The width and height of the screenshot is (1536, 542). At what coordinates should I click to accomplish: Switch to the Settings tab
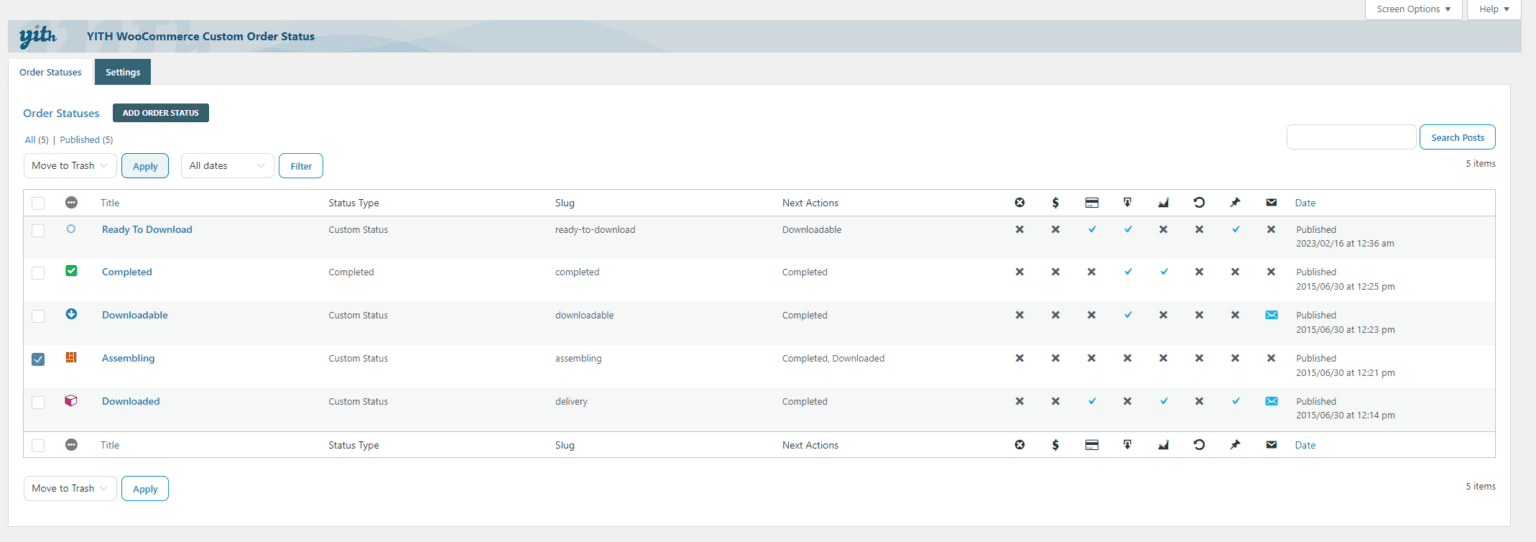tap(123, 72)
